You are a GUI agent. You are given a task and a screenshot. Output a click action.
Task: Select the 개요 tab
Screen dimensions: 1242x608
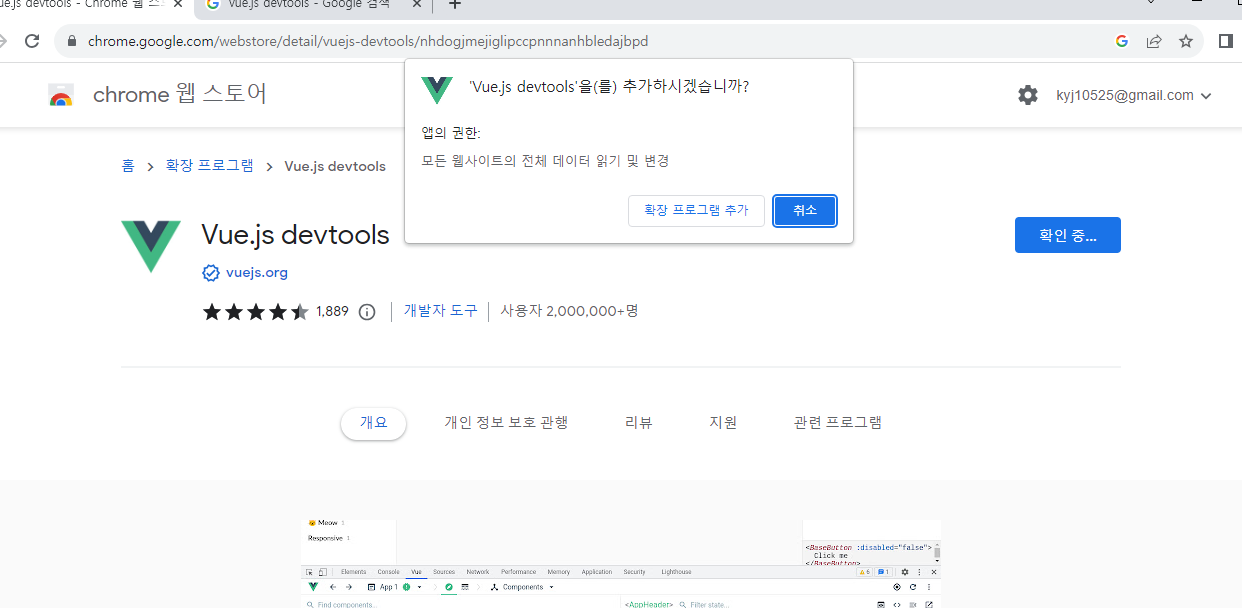373,423
